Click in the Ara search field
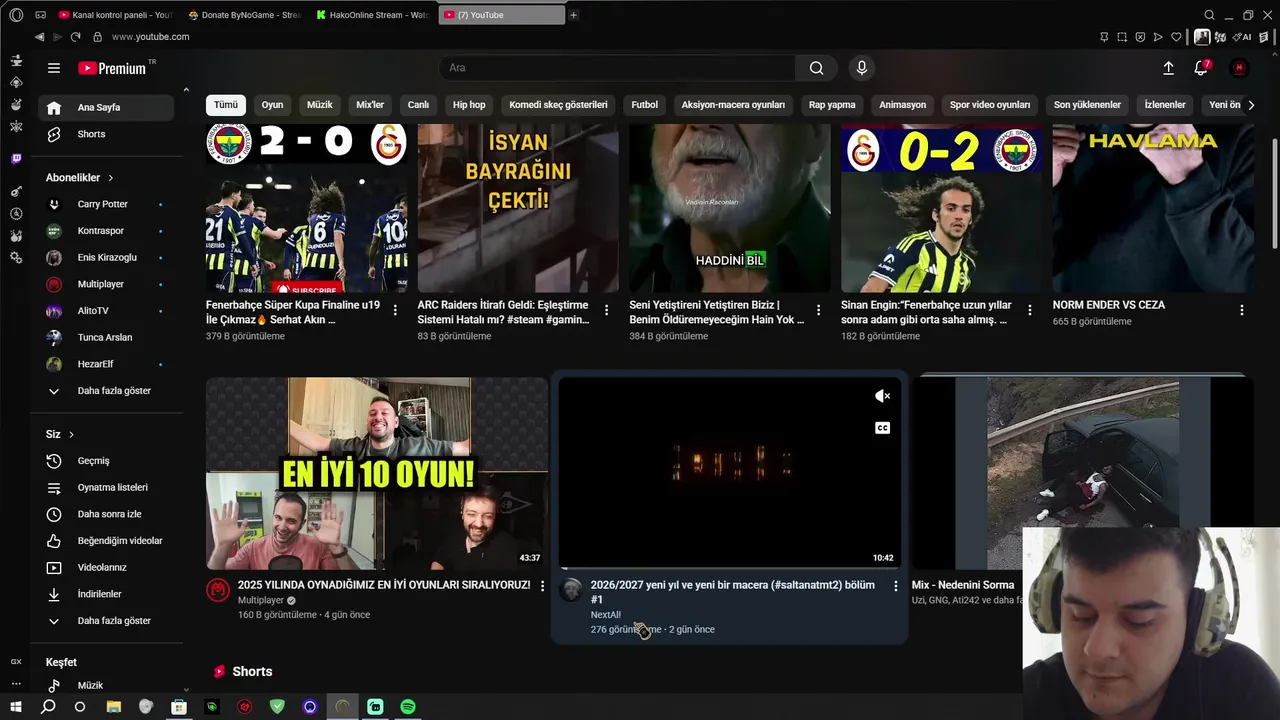 617,68
